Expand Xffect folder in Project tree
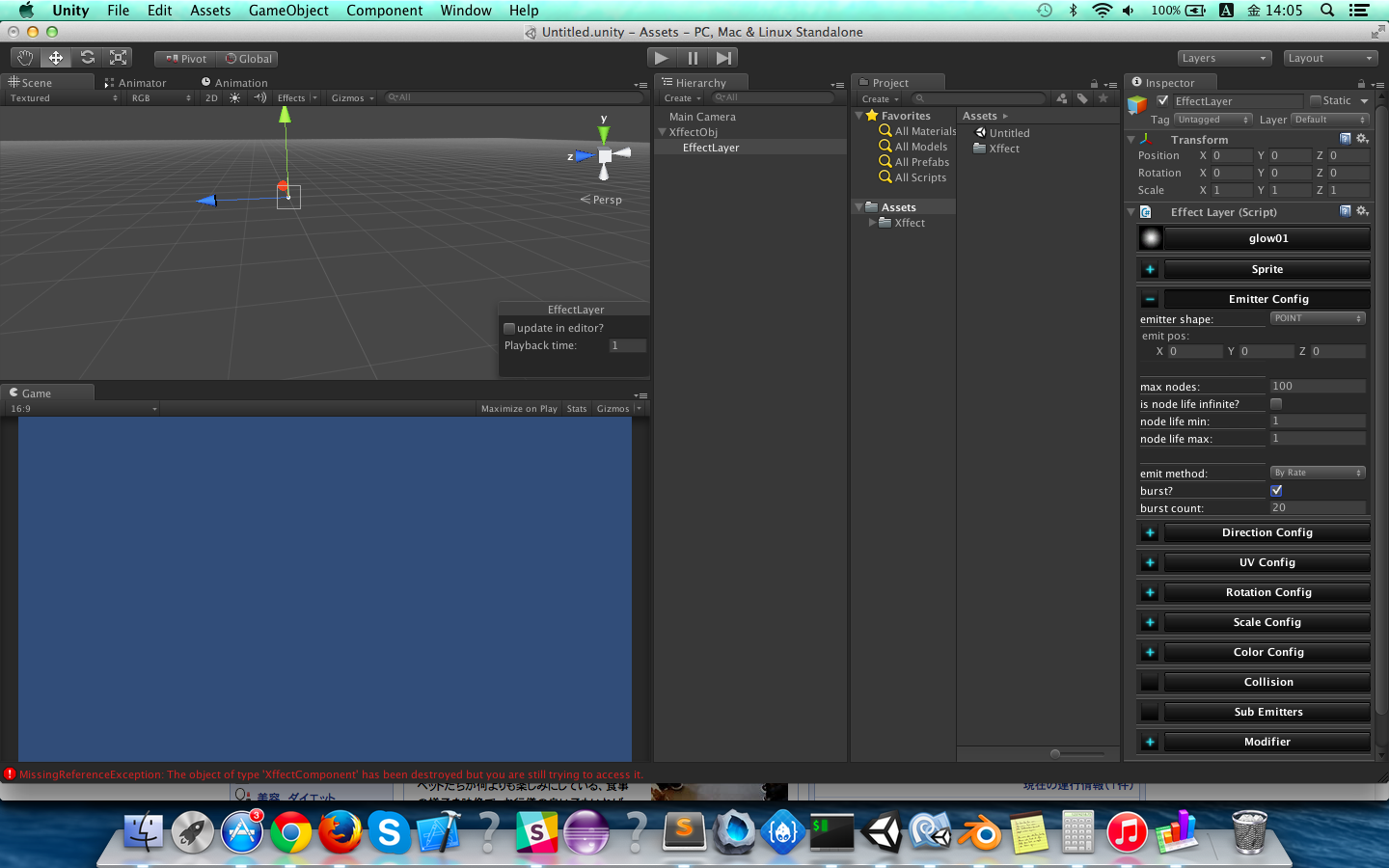Screen dimensions: 1389x868 873,223
